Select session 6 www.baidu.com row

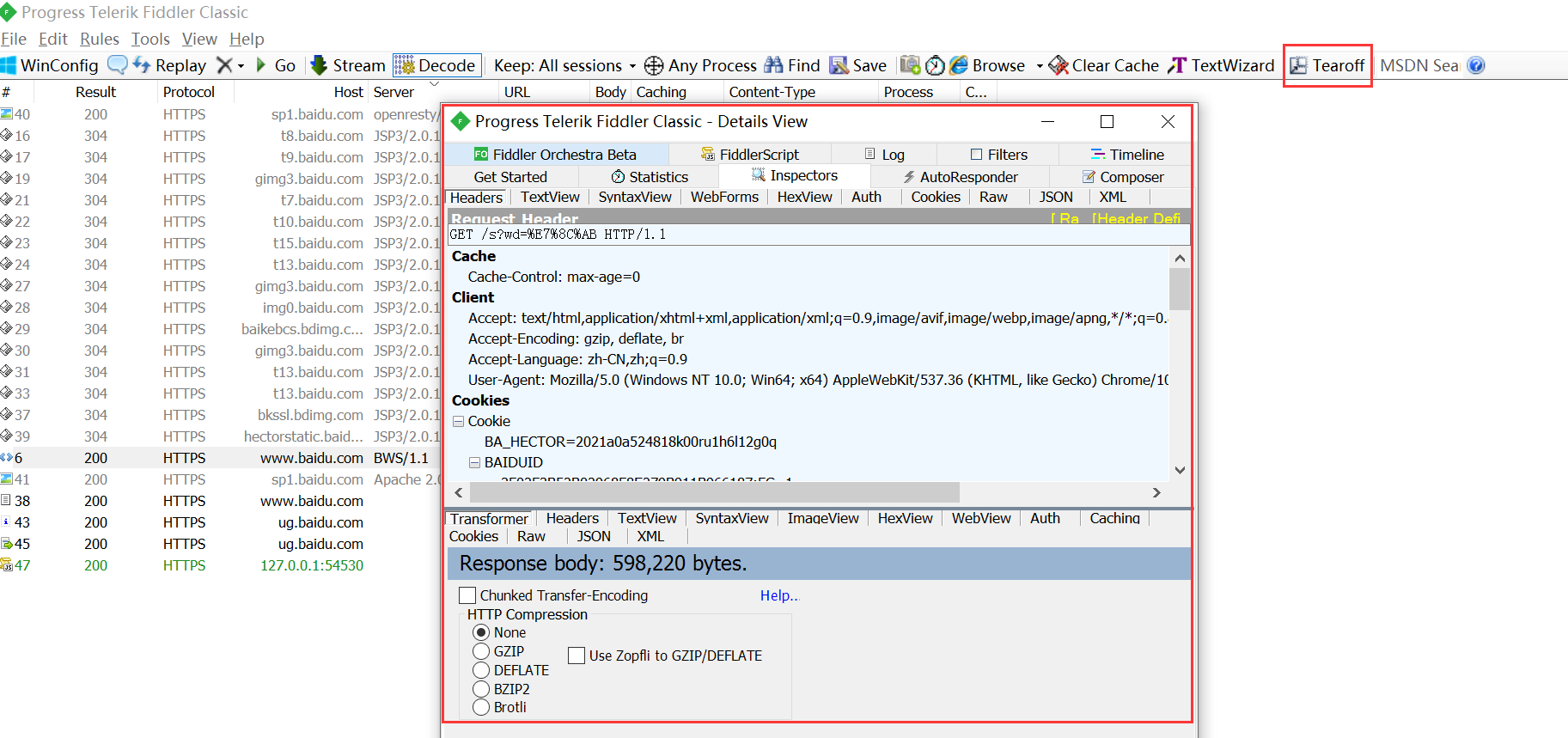220,458
